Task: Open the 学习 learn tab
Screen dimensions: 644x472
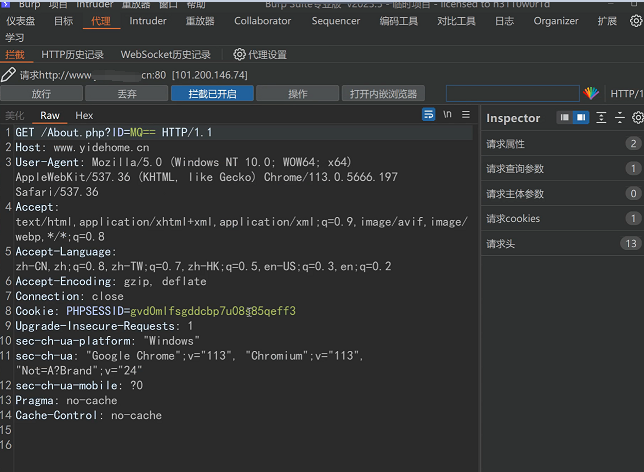Action: [x=15, y=38]
